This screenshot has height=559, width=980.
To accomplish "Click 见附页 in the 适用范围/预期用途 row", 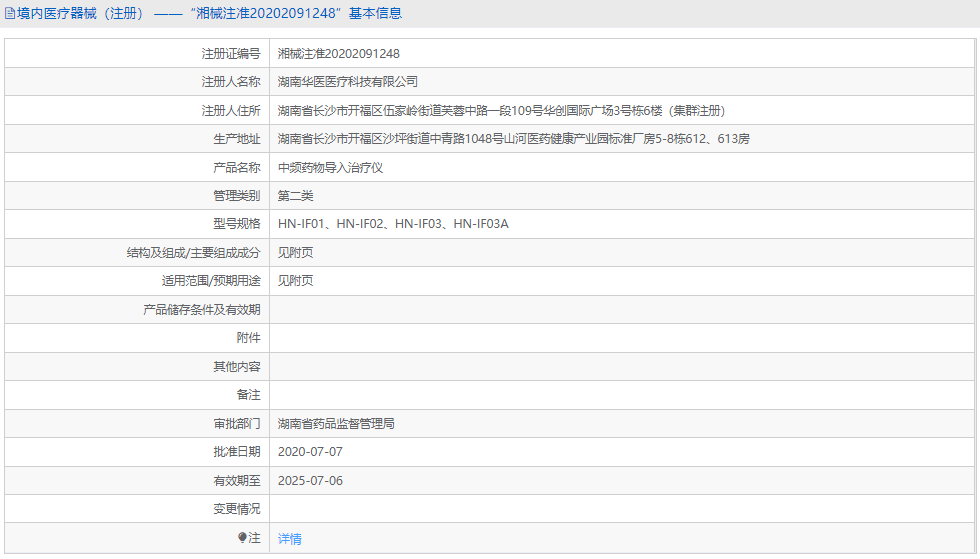I will pos(296,281).
